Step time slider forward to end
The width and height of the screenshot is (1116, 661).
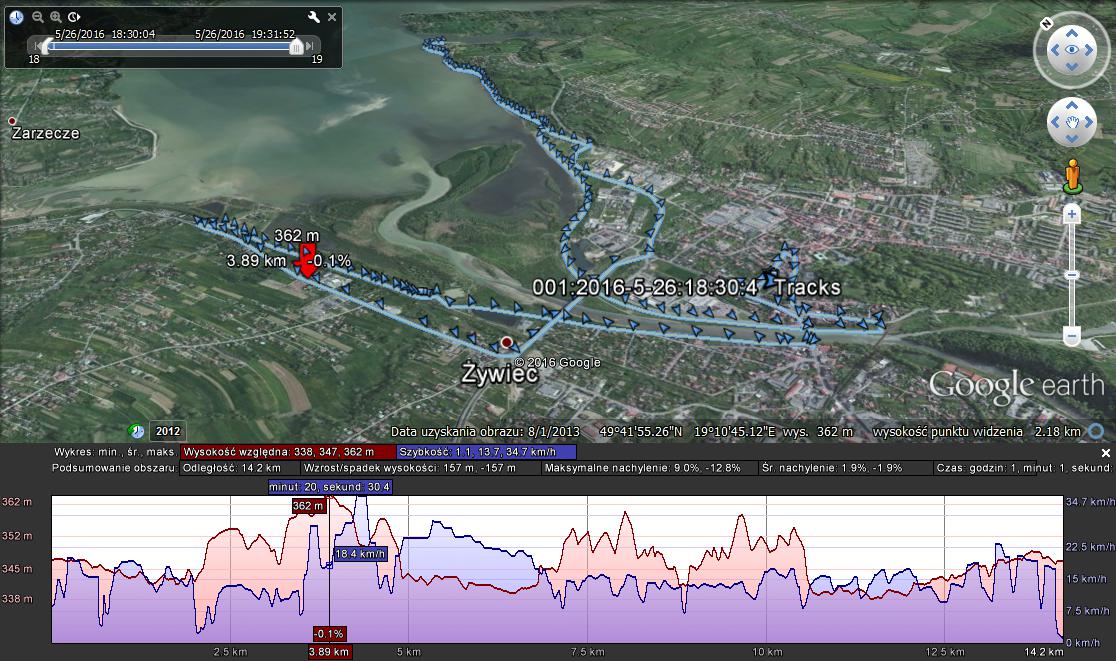point(310,46)
